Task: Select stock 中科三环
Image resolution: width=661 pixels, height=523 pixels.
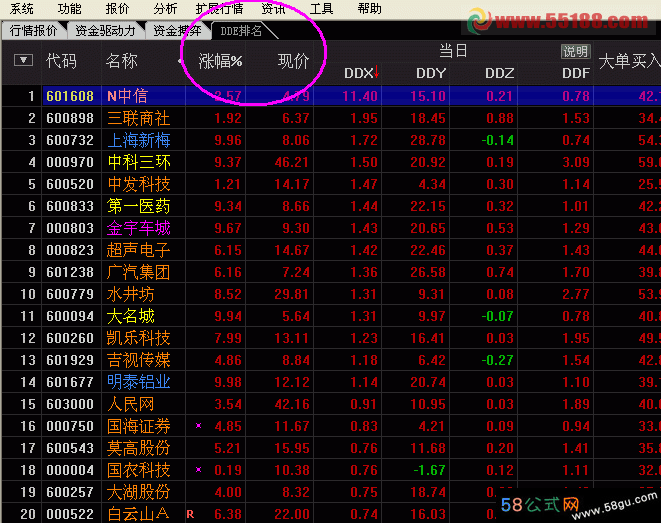Action: 139,162
